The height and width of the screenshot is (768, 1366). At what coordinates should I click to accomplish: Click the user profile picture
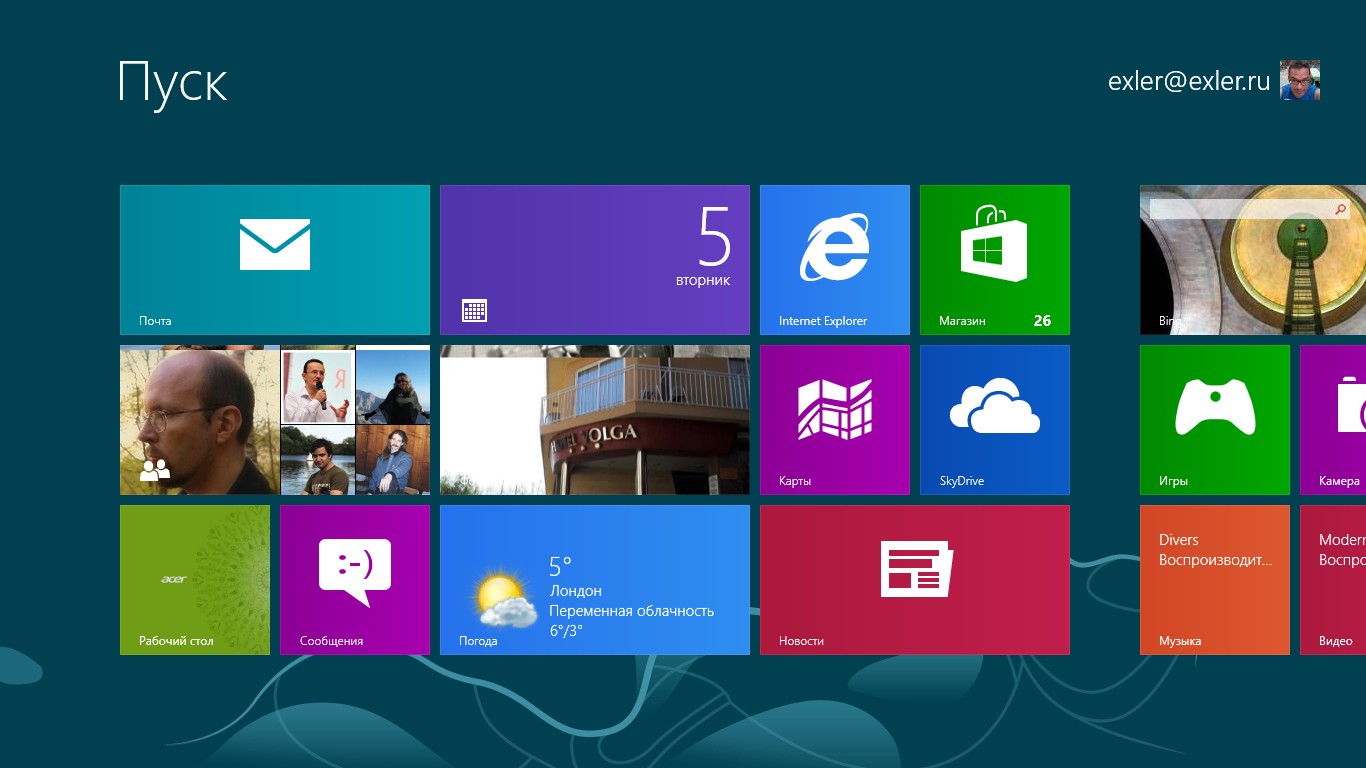point(1300,80)
